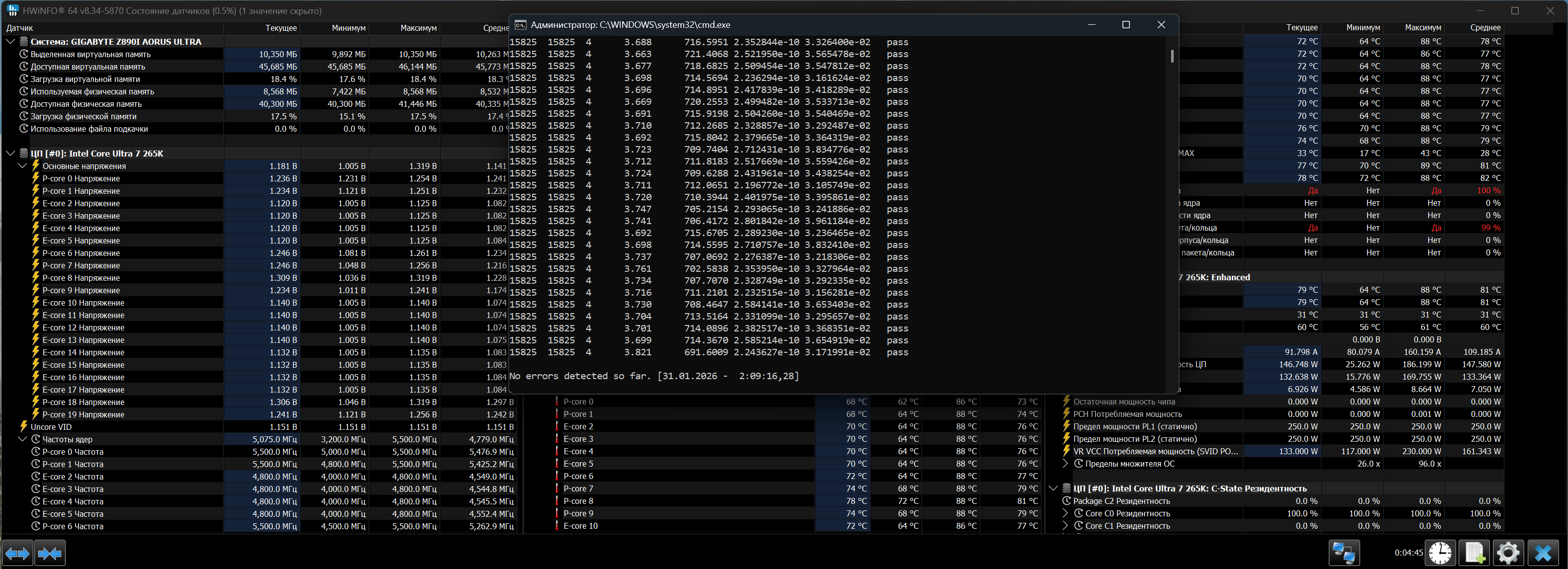This screenshot has height=569, width=1568.
Task: Select the Uncore VID sensor row
Action: coord(51,427)
